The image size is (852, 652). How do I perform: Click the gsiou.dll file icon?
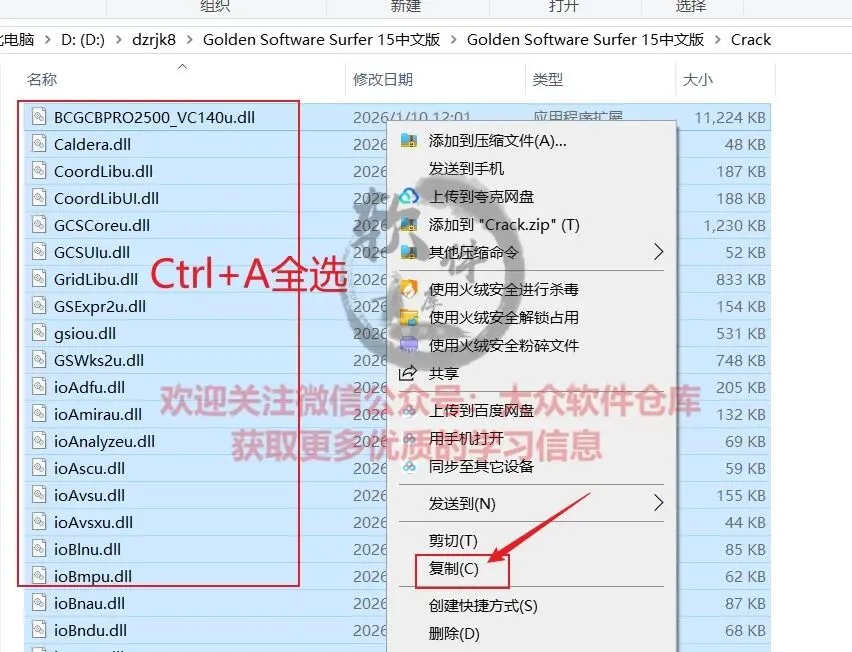[x=39, y=333]
